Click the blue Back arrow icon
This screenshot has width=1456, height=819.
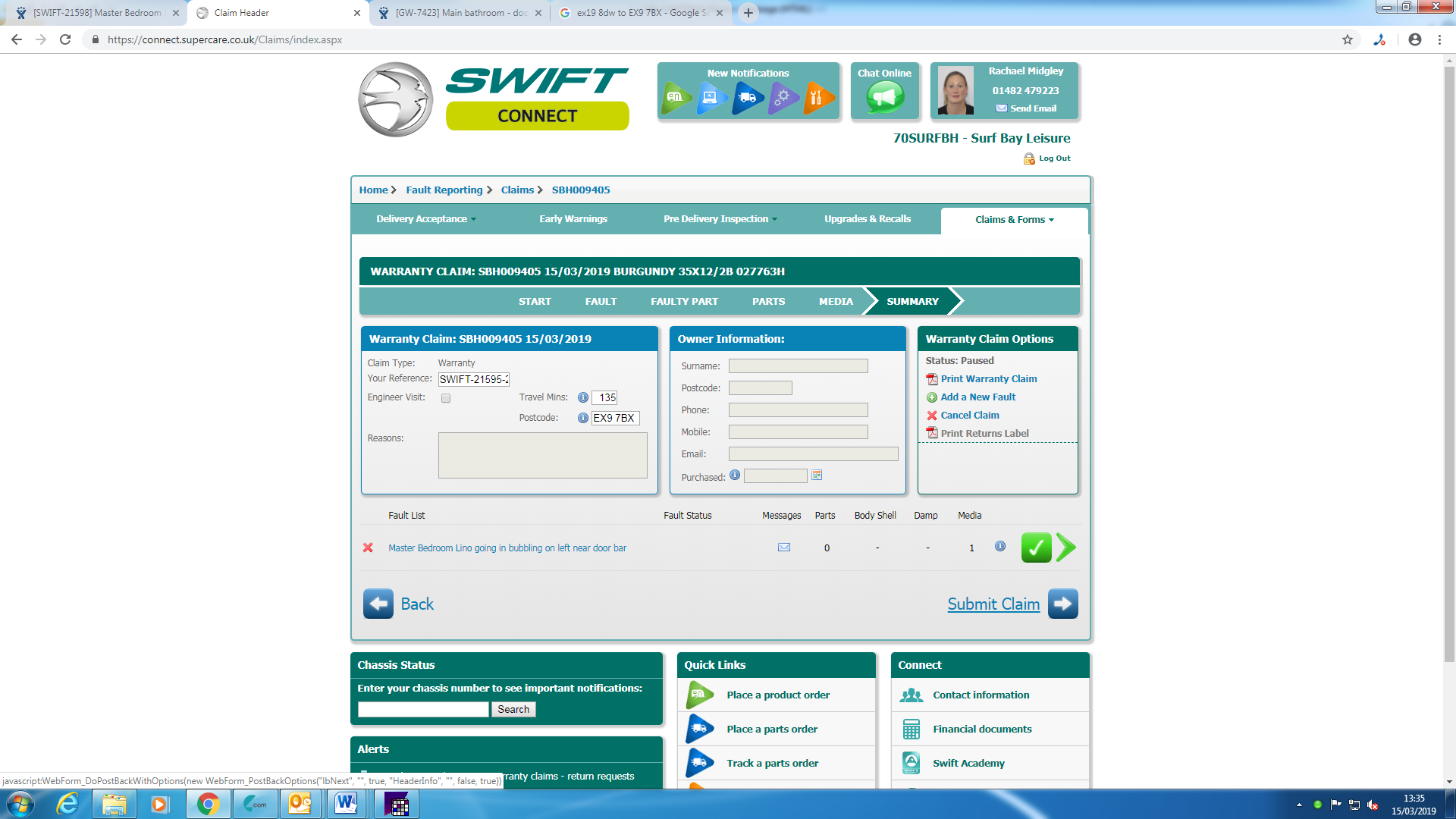(378, 604)
